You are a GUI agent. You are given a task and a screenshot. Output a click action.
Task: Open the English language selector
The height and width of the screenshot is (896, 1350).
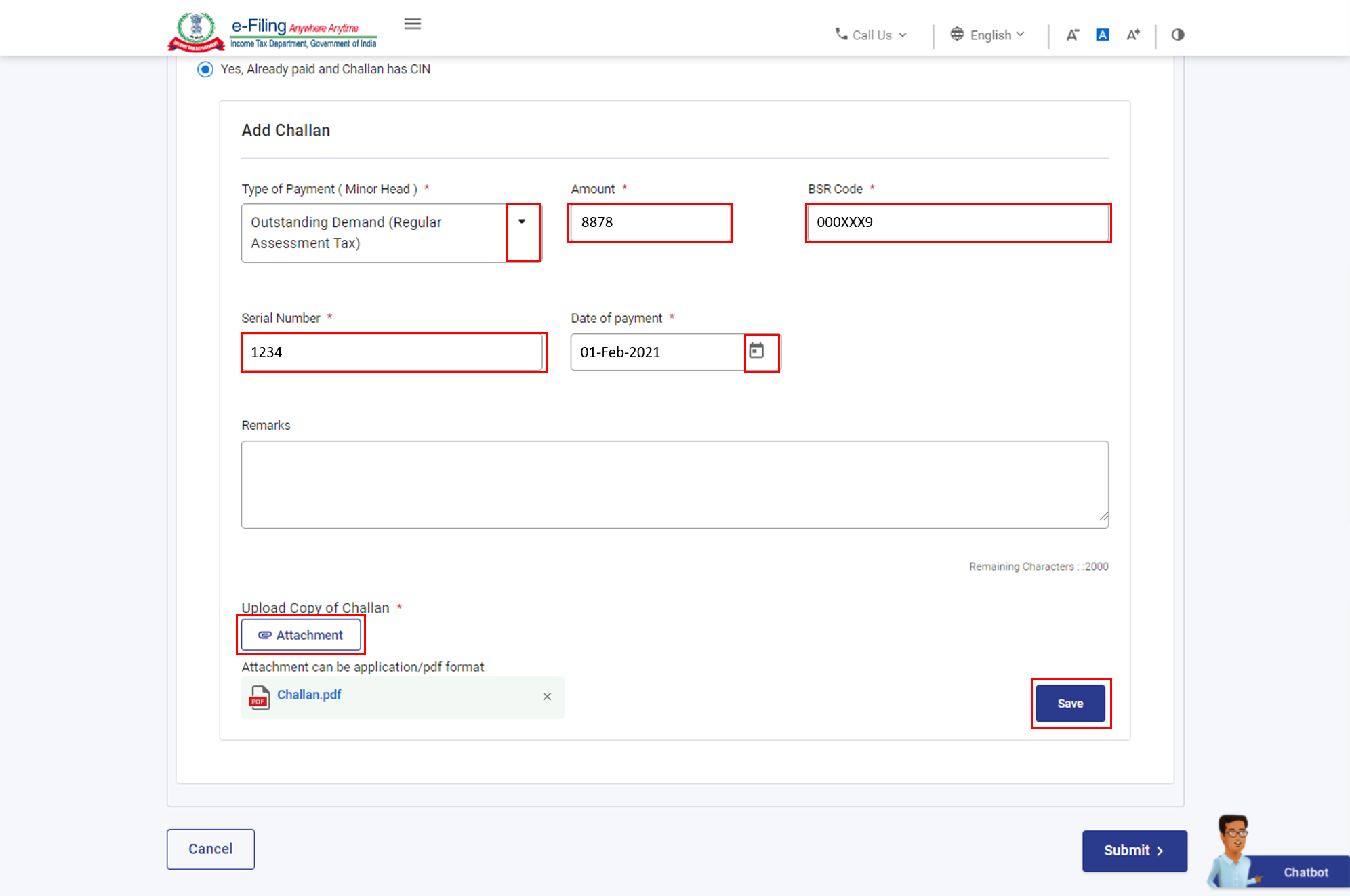(987, 35)
